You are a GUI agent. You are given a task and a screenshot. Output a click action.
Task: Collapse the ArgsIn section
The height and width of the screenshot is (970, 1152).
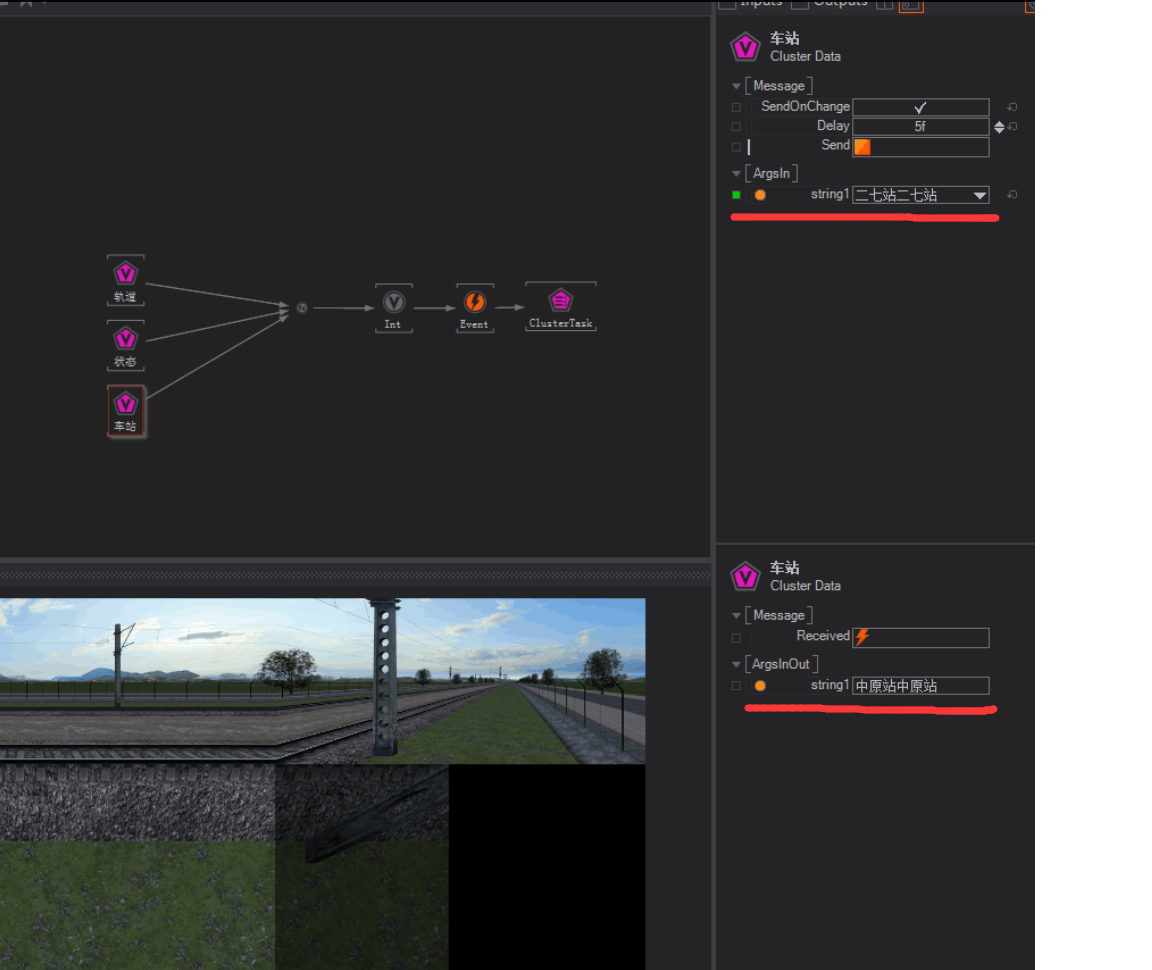737,174
